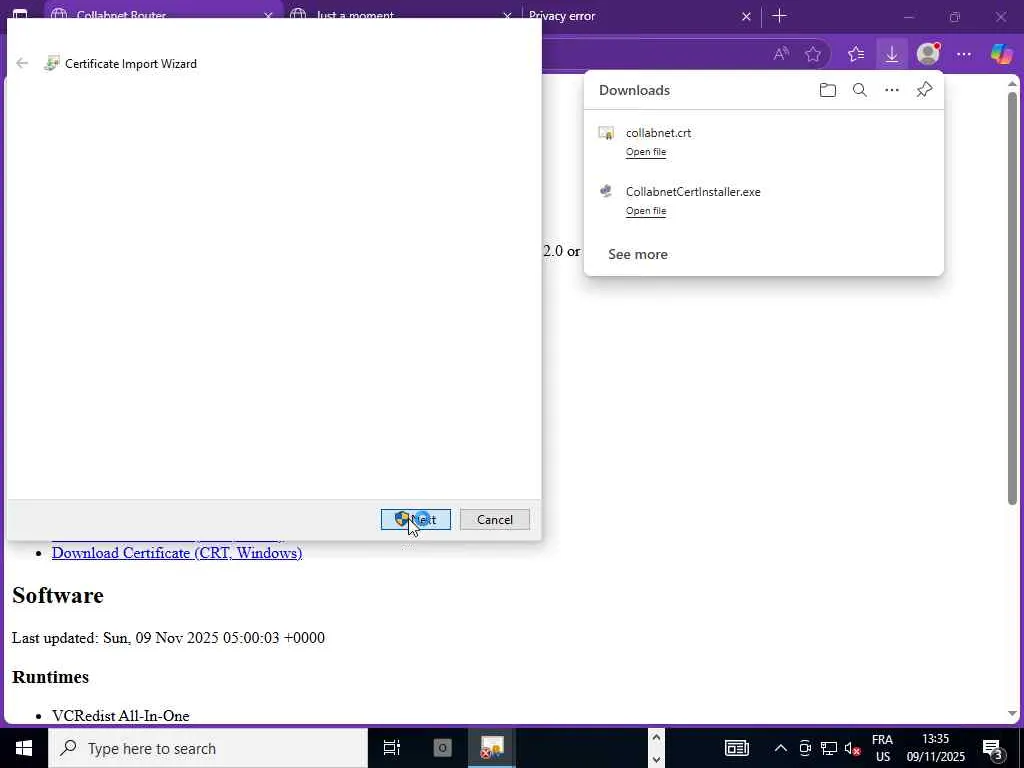Open Edge profile avatar

point(928,54)
